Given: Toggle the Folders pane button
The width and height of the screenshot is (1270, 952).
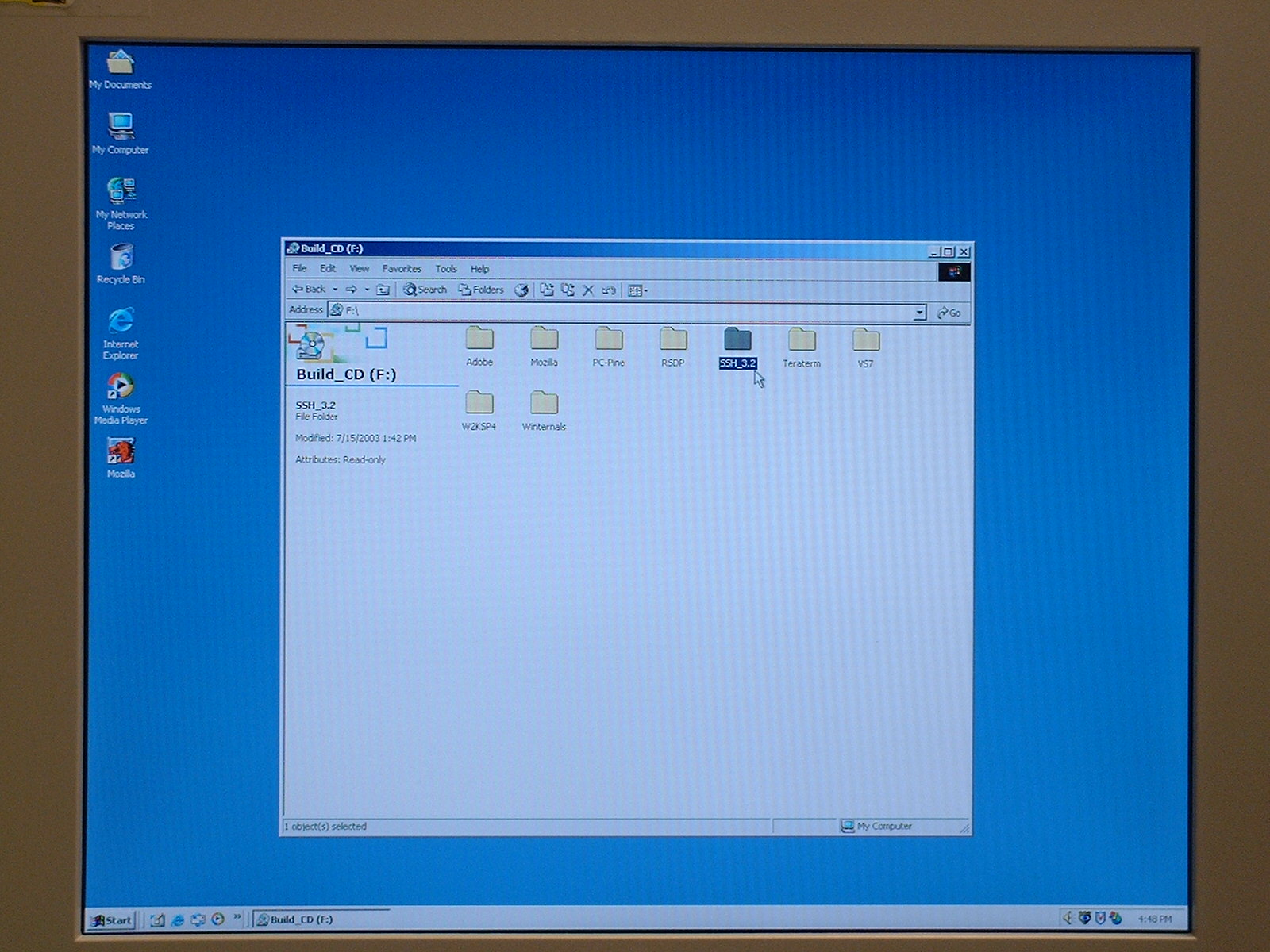Looking at the screenshot, I should click(481, 290).
